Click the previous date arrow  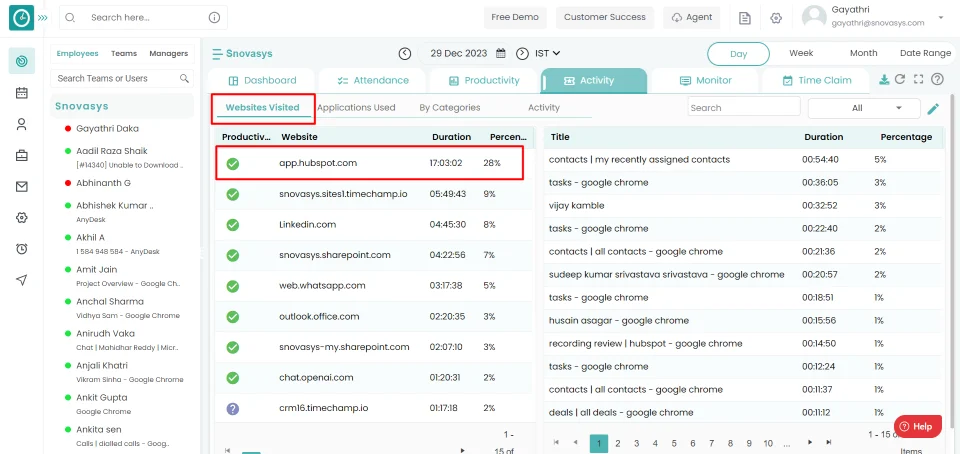(405, 53)
